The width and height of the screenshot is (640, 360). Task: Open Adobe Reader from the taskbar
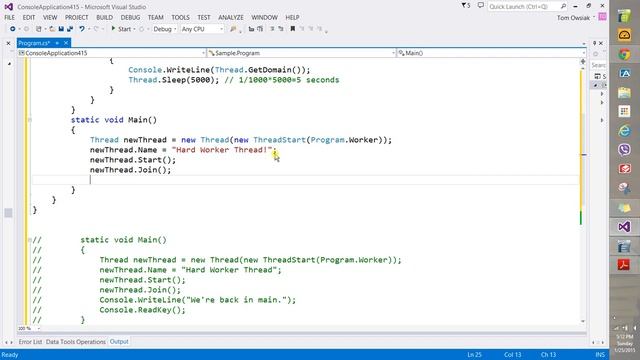coord(624,264)
